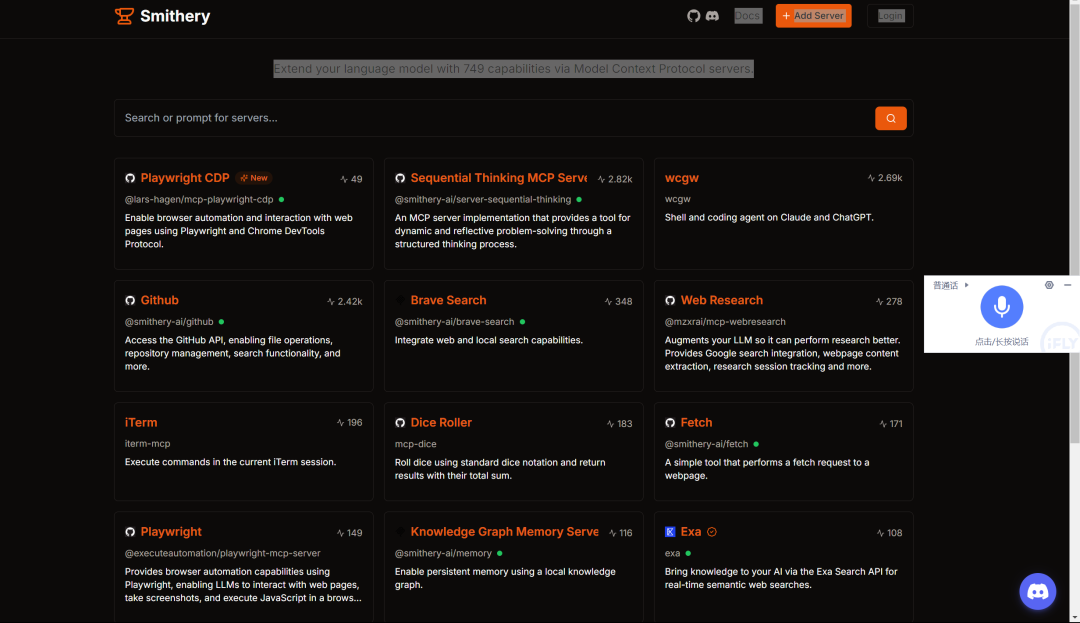Open the Discord icon in header
This screenshot has height=623, width=1080.
[x=712, y=16]
